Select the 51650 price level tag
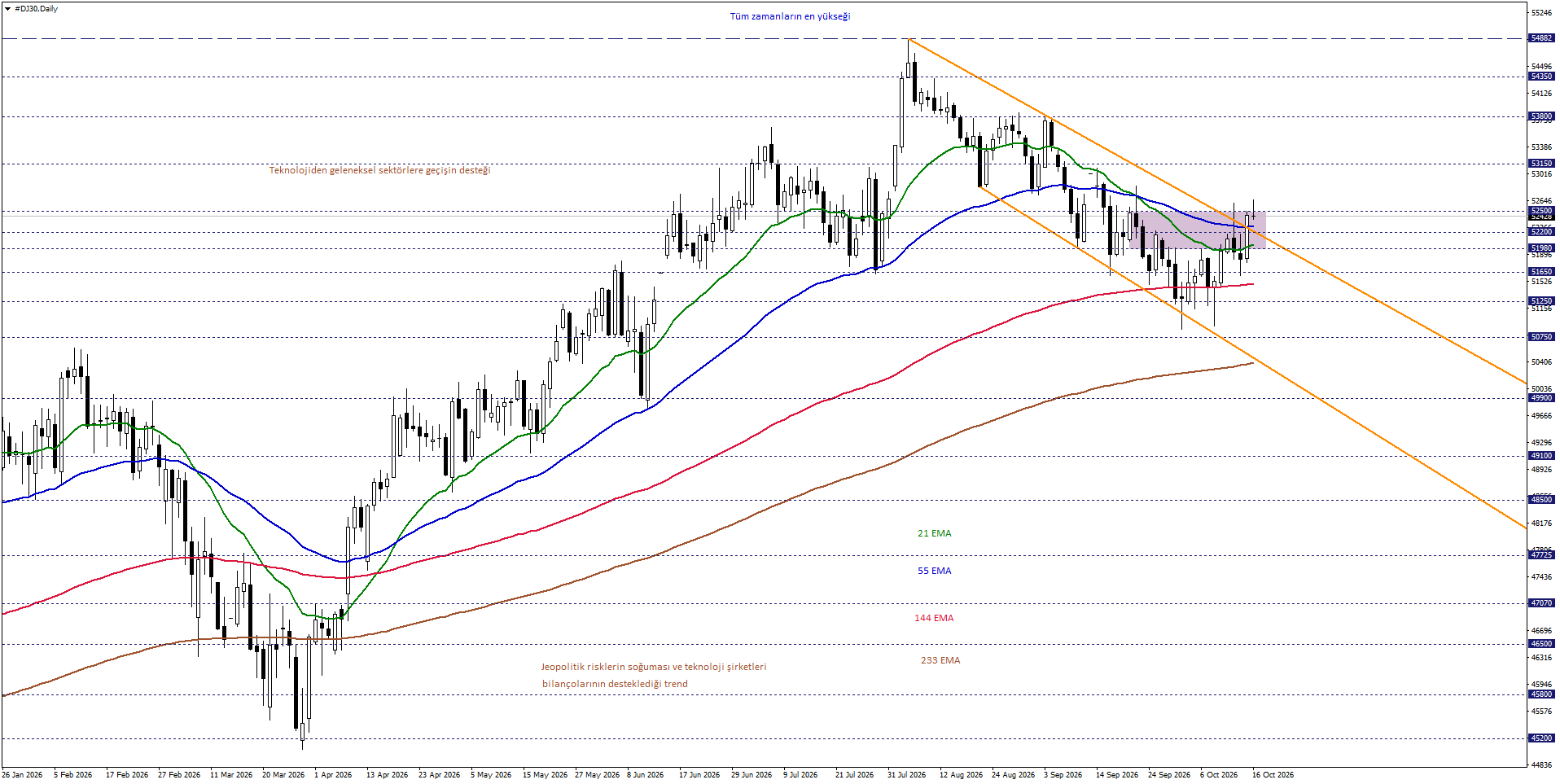 coord(1542,272)
